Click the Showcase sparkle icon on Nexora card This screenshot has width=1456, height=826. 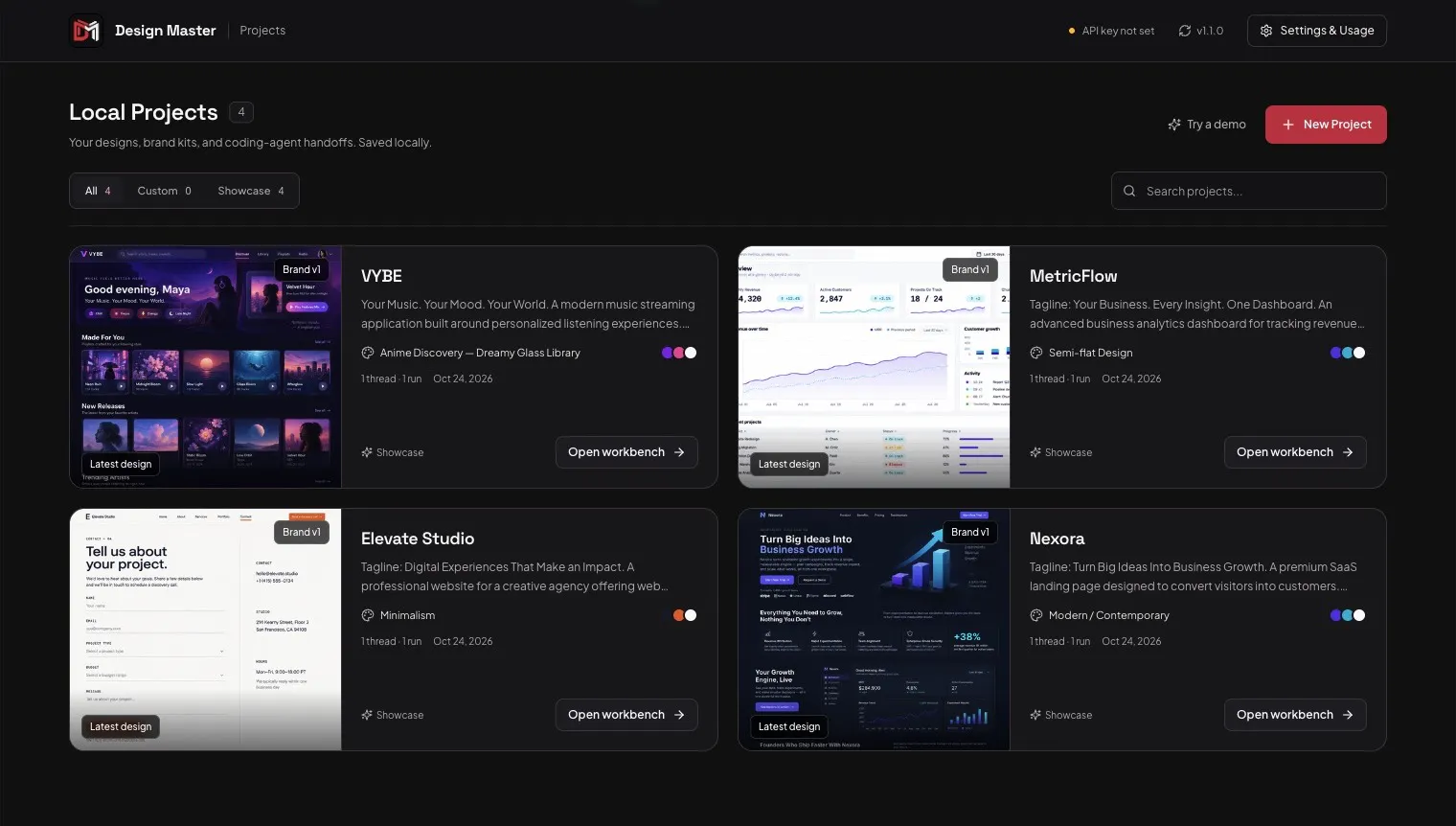1035,715
